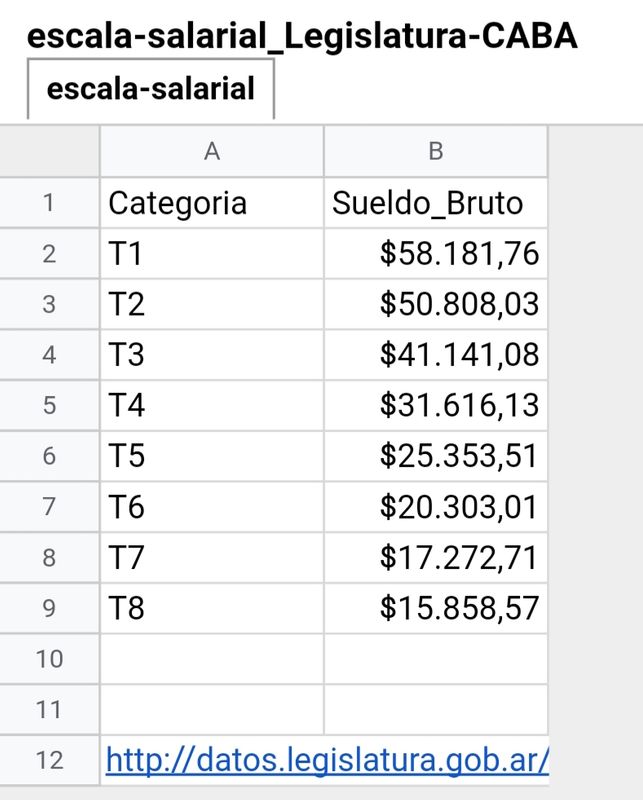
Task: Select the $31.616,13 salary cell
Action: (x=436, y=405)
